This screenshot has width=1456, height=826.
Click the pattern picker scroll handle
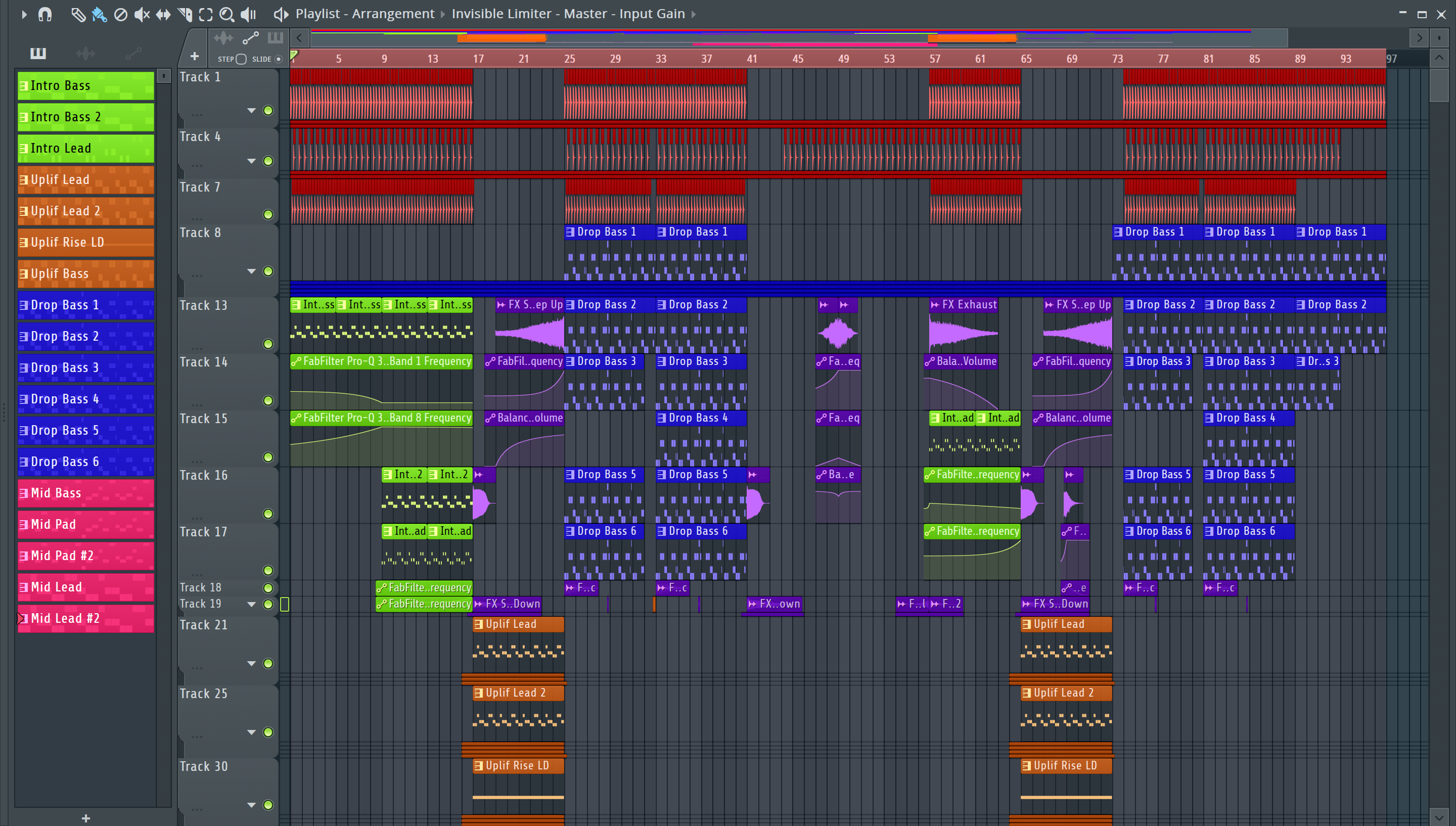coord(163,76)
